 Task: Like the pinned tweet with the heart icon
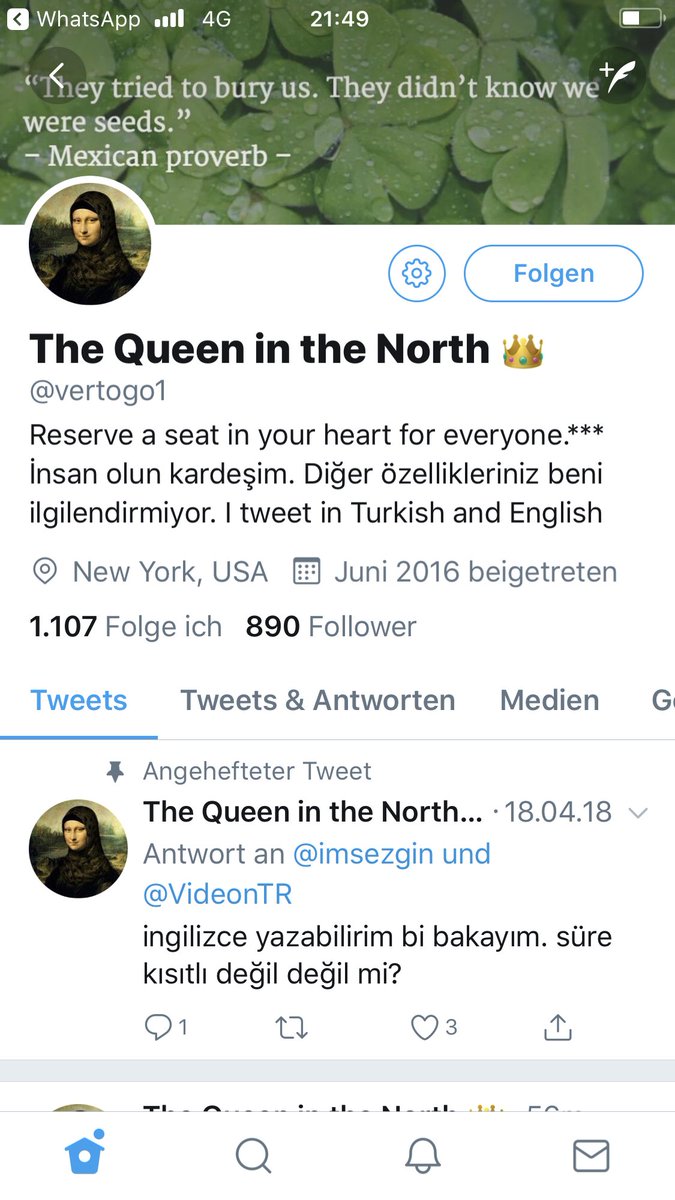click(x=435, y=1026)
